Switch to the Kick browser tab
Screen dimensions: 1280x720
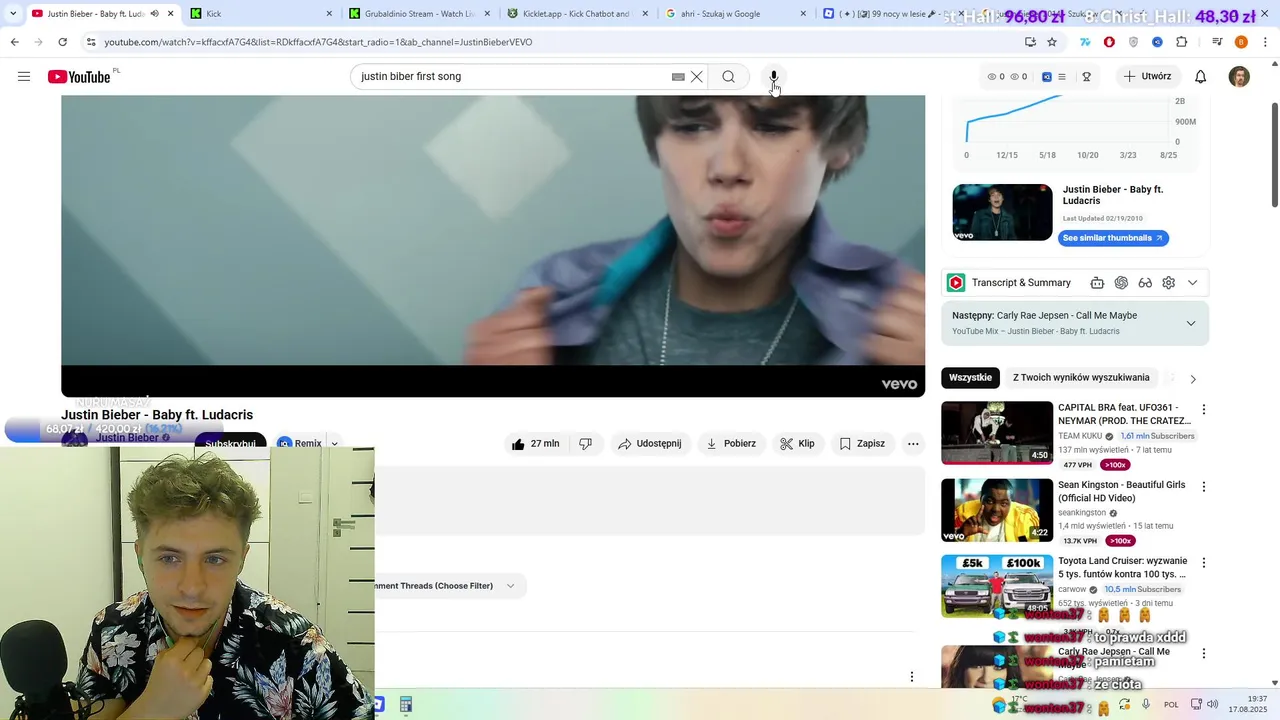[x=262, y=14]
